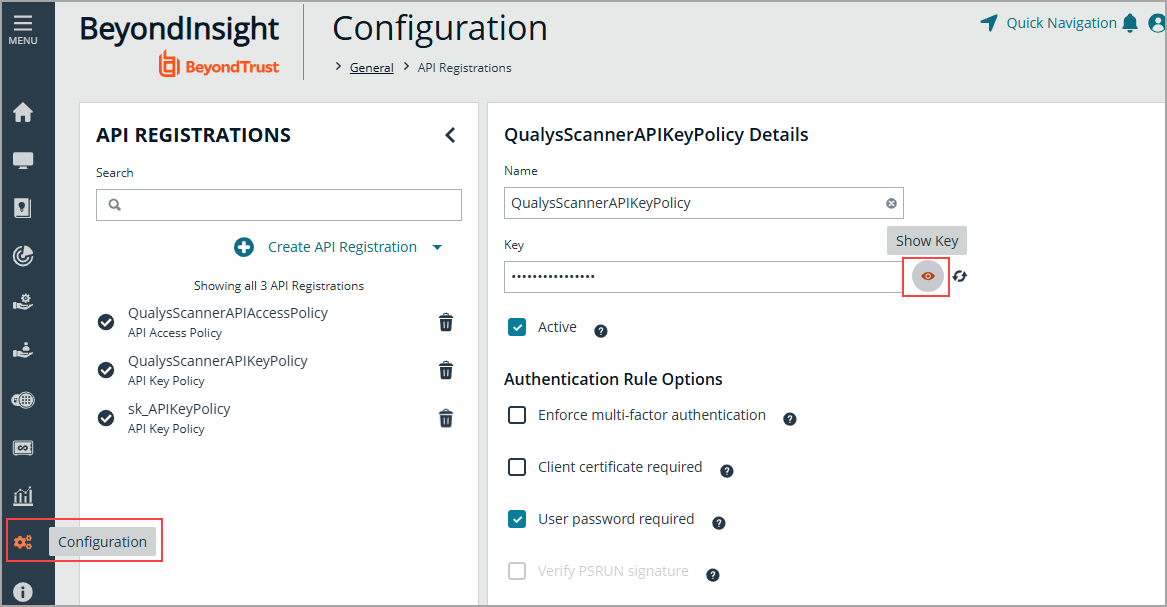Click the General breadcrumb link
1167x607 pixels.
click(371, 68)
